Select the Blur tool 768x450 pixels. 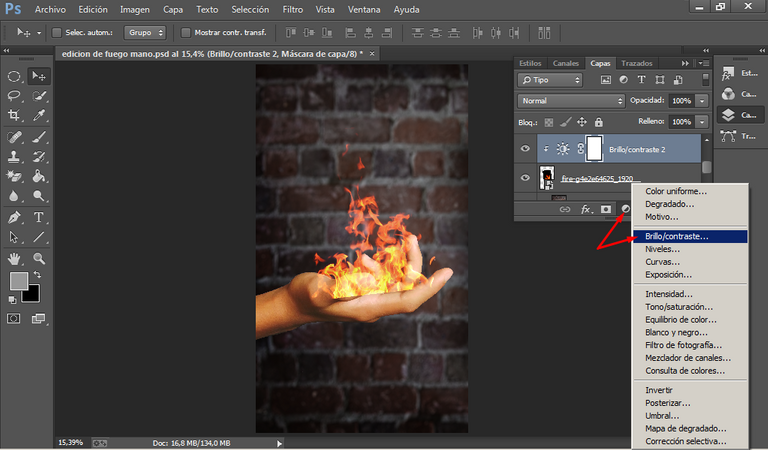(14, 196)
